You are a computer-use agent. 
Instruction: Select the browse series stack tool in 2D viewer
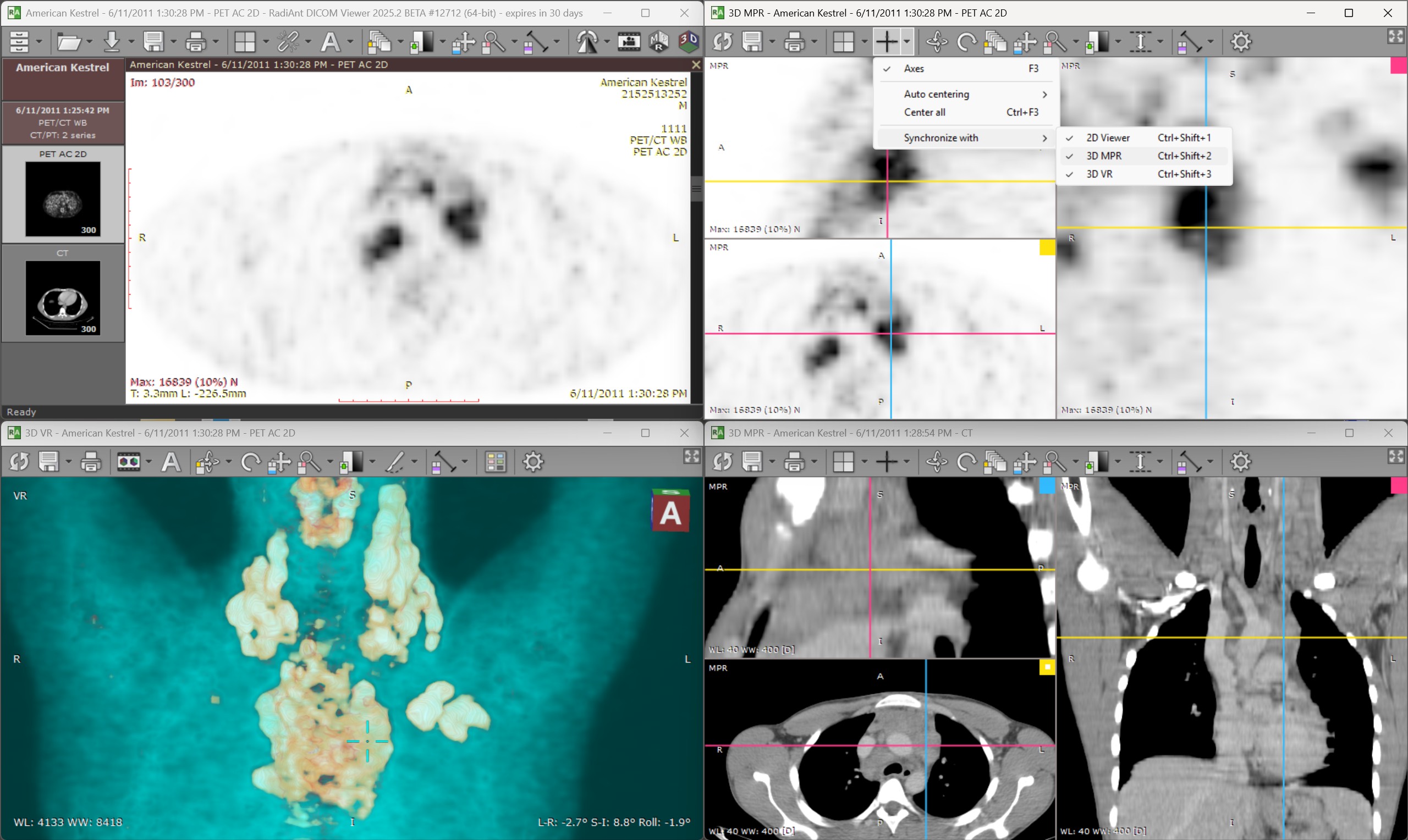point(379,41)
